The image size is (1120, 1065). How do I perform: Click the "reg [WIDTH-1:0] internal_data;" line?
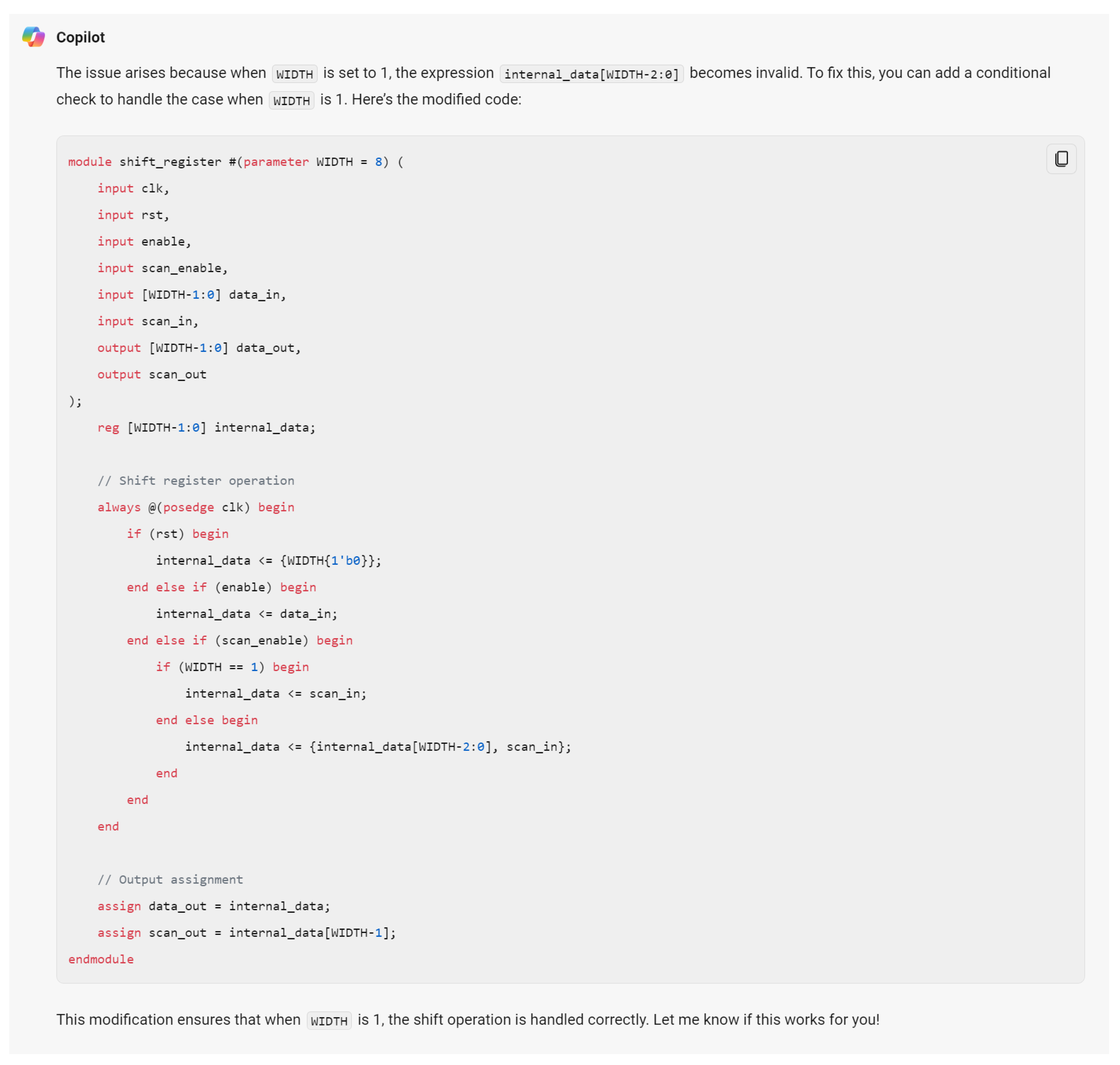click(206, 427)
